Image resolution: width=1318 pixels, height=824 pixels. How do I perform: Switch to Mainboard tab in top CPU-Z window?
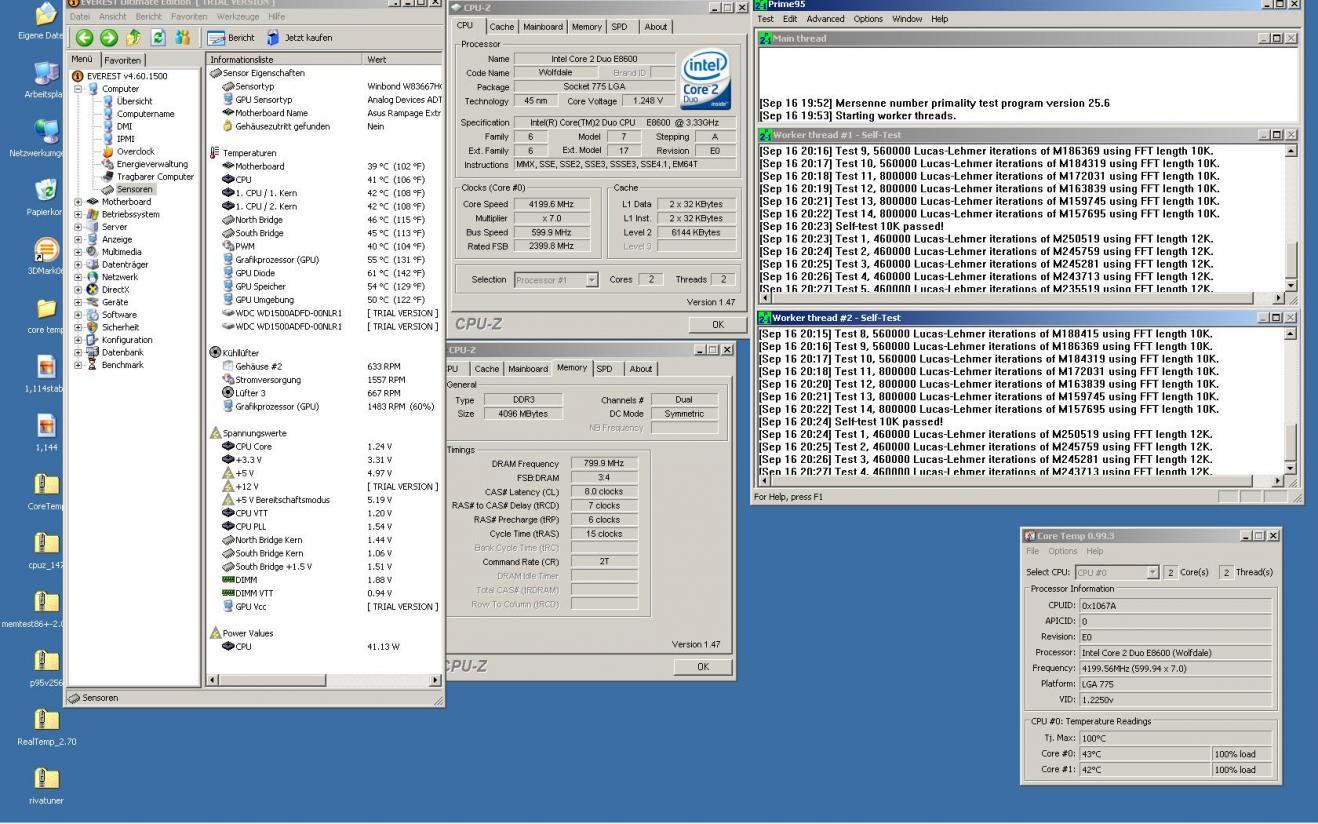point(543,27)
